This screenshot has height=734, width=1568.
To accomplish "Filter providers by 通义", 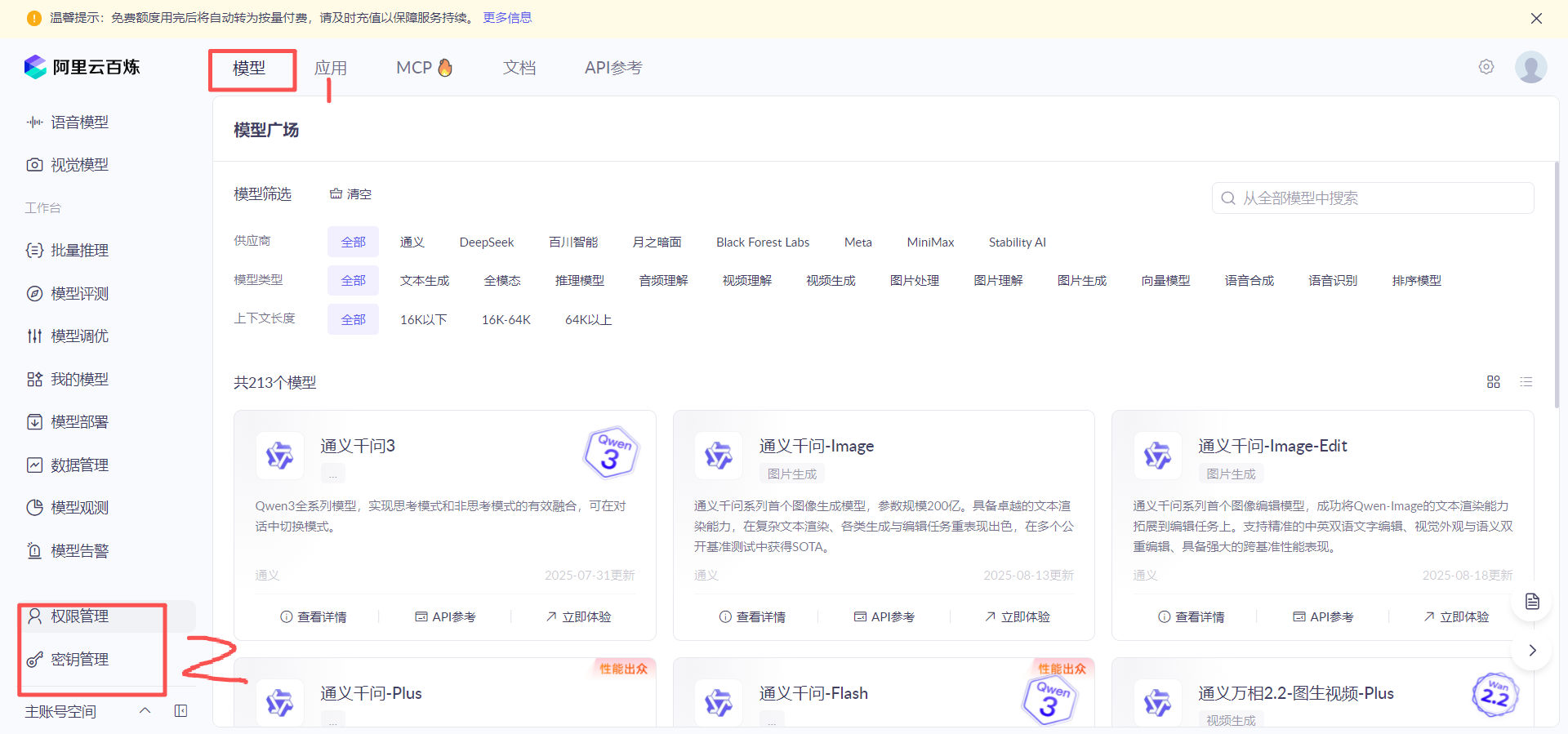I will pyautogui.click(x=412, y=242).
